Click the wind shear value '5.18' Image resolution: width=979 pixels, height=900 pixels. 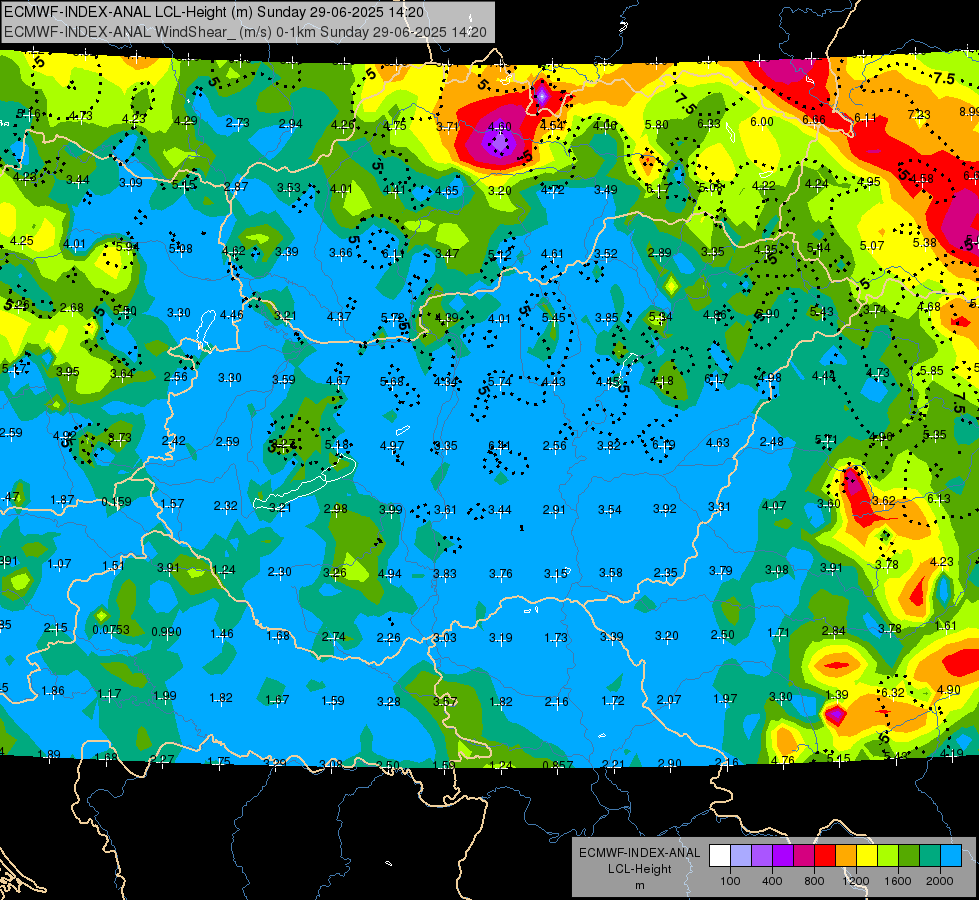(337, 445)
